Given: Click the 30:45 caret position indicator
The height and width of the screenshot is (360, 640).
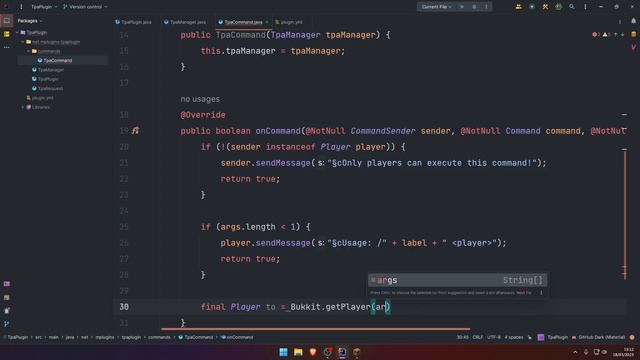Looking at the screenshot, I should pos(462,337).
